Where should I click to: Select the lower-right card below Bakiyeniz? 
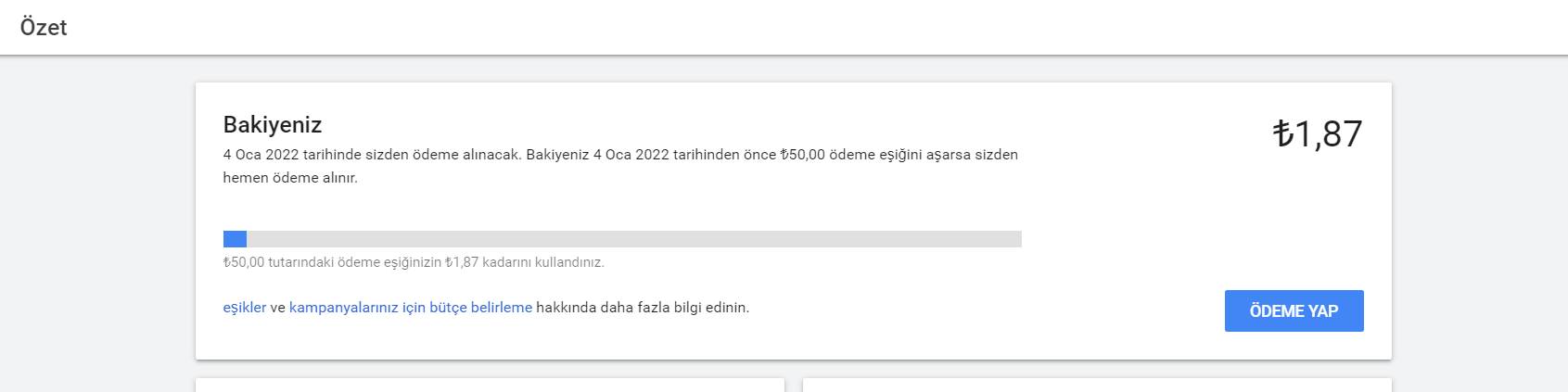[x=1097, y=385]
